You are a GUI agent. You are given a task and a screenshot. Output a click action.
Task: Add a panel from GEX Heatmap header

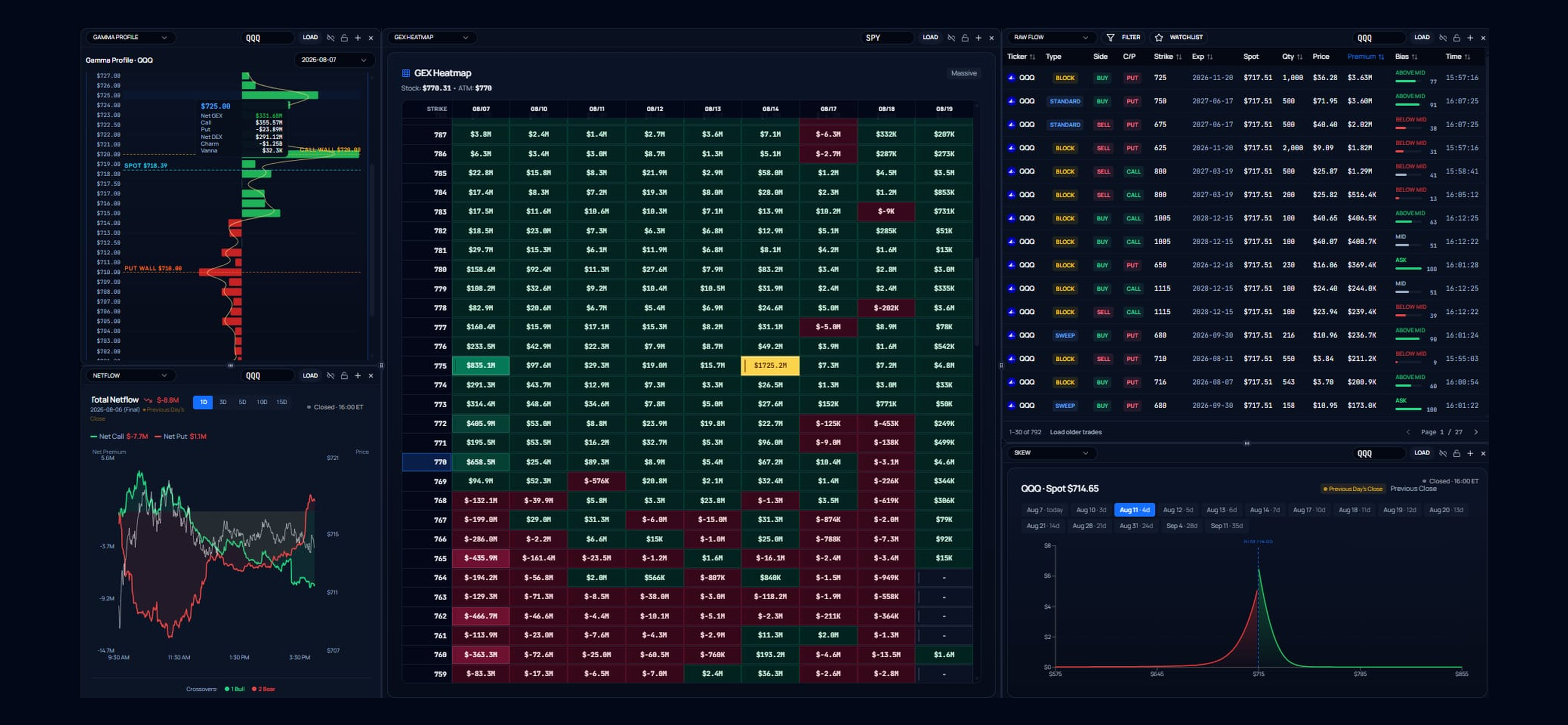[x=979, y=38]
